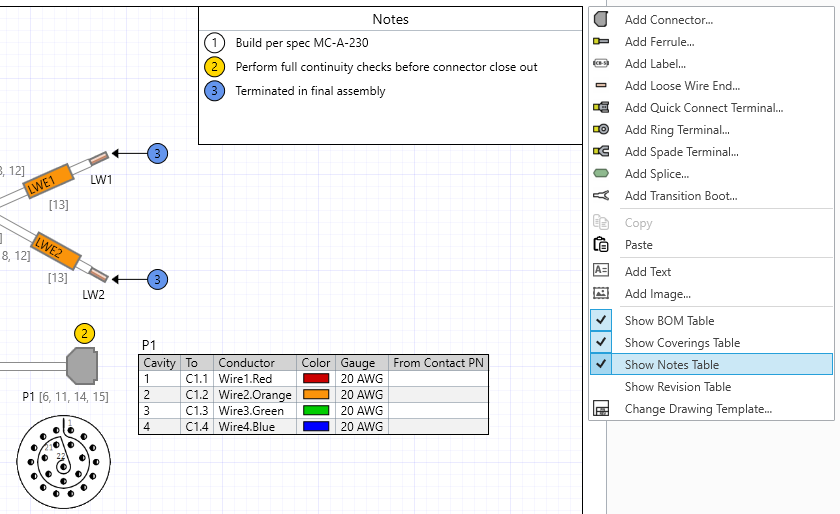Select note 'Terminated in final assembly' text
Viewport: 840px width, 514px height.
[310, 91]
